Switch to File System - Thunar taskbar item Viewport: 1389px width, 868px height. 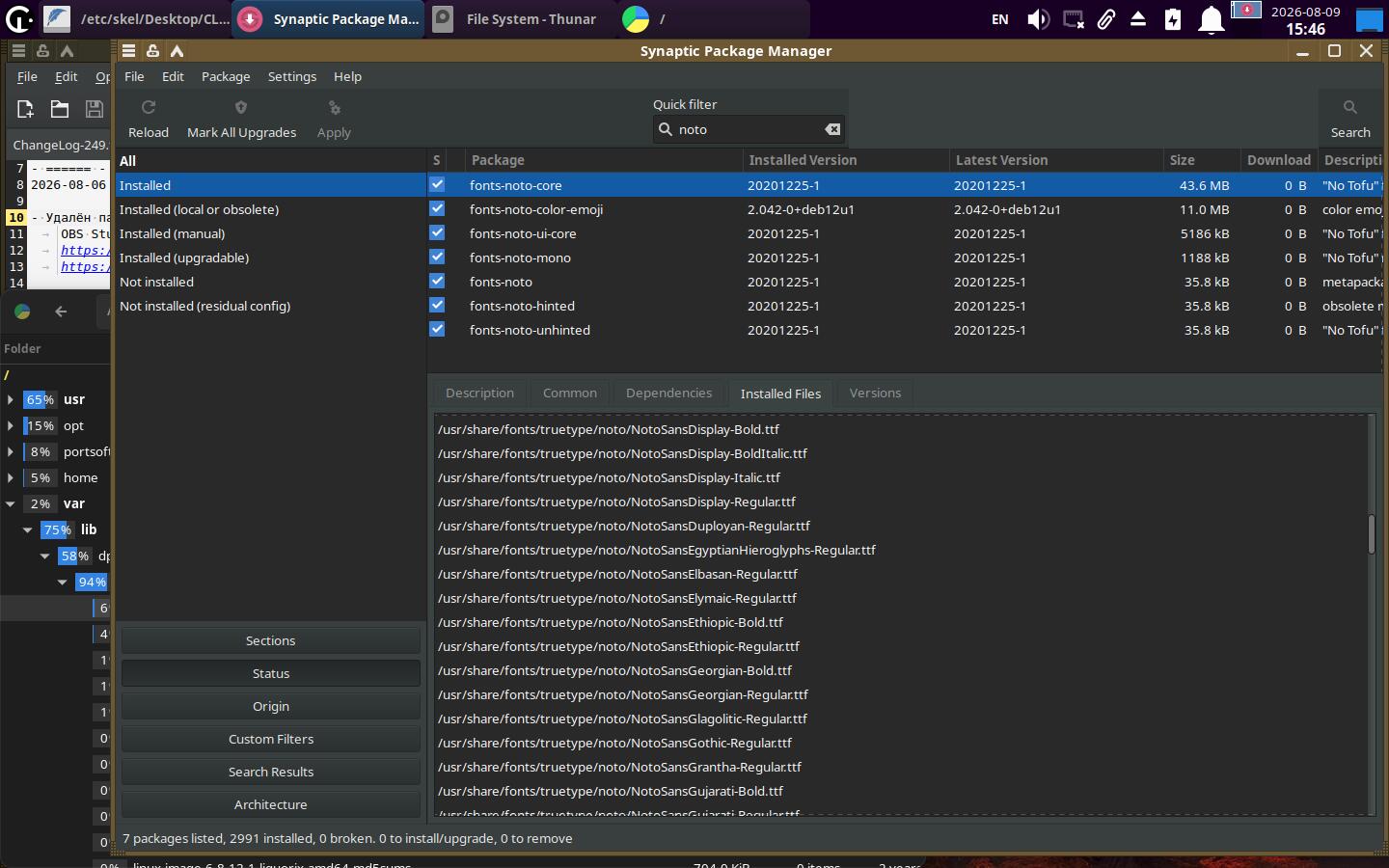521,19
